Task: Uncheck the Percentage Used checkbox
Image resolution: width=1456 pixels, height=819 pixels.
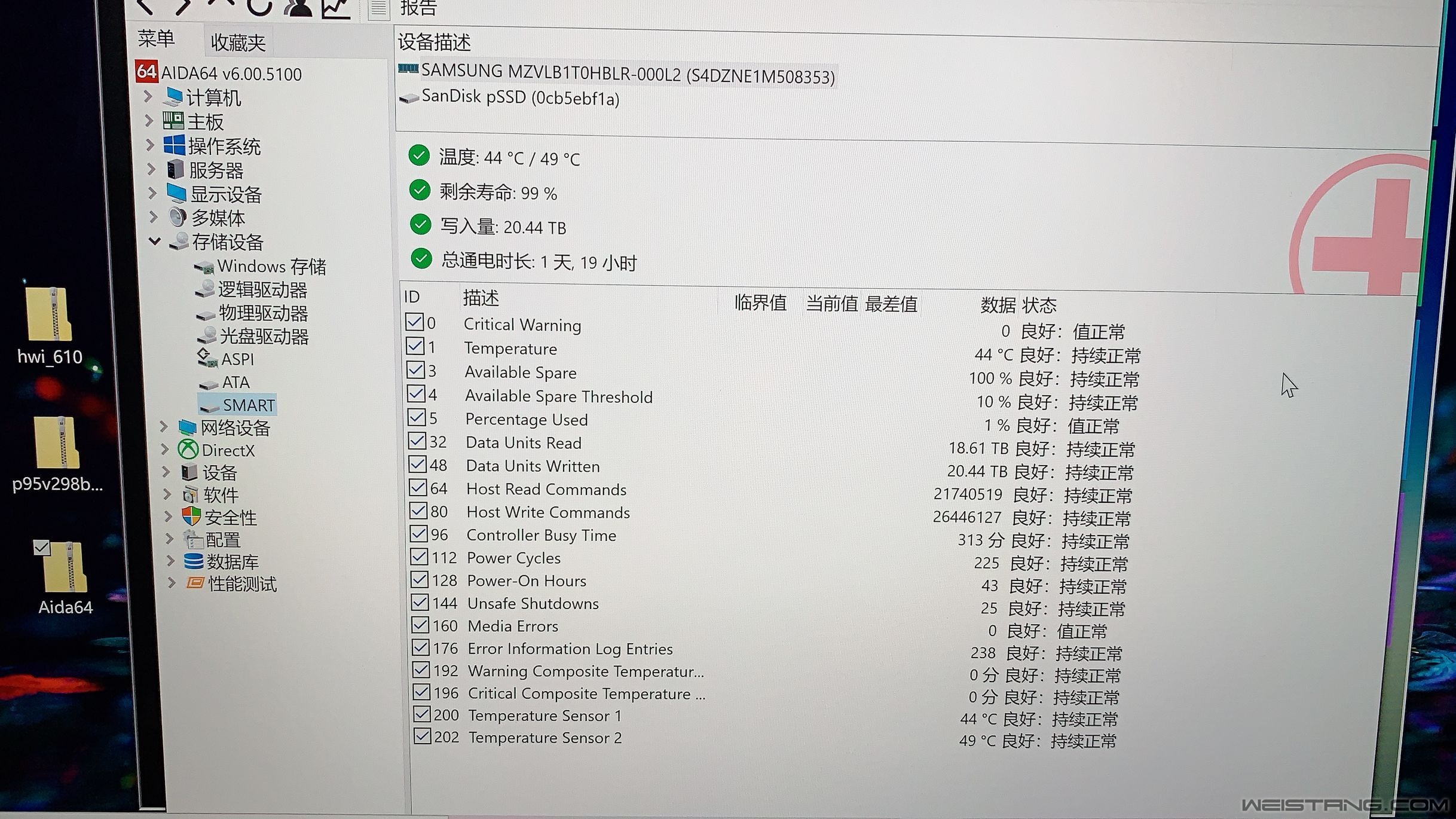Action: pyautogui.click(x=417, y=418)
